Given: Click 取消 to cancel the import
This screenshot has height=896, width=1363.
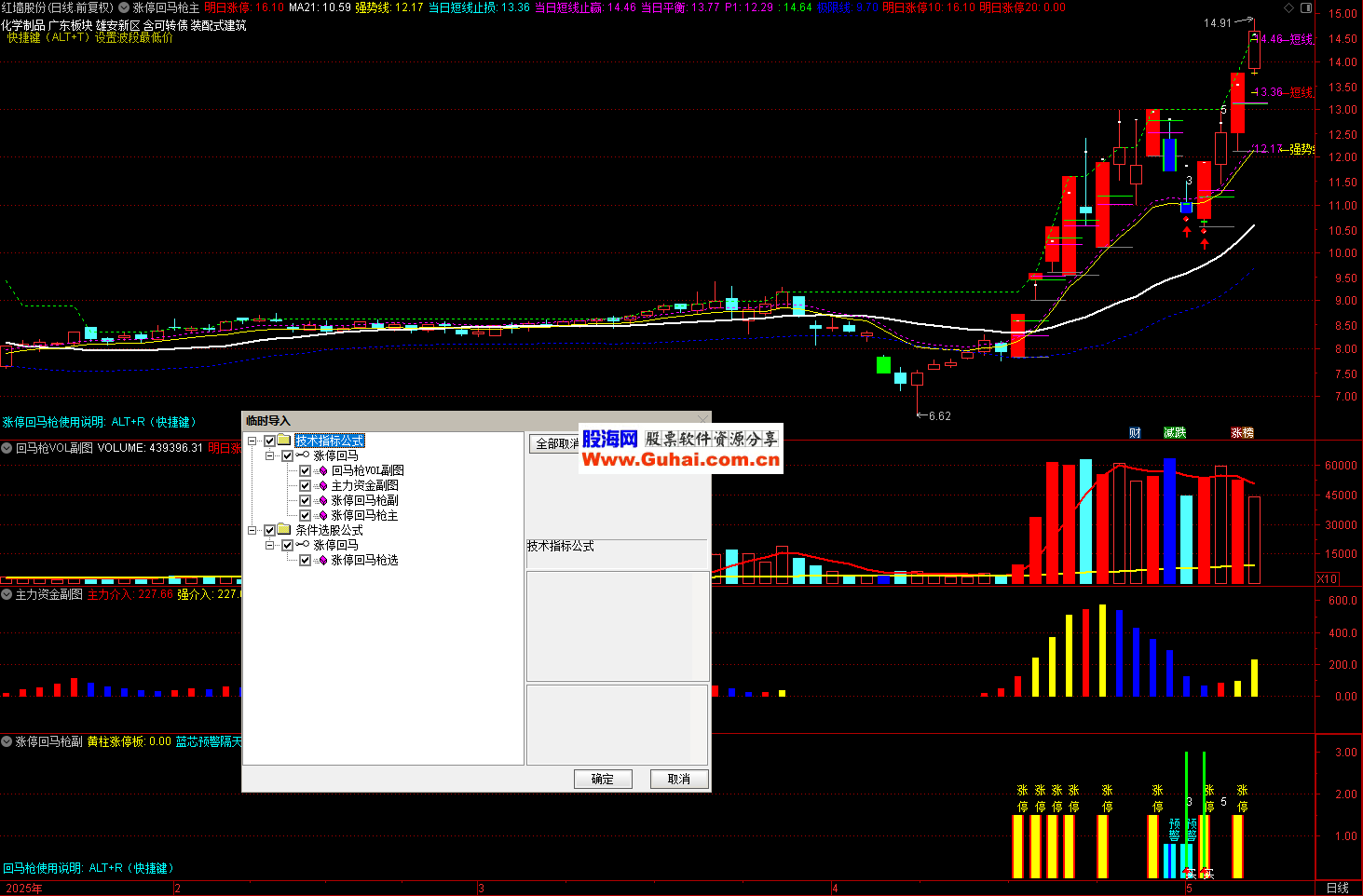Looking at the screenshot, I should click(679, 779).
